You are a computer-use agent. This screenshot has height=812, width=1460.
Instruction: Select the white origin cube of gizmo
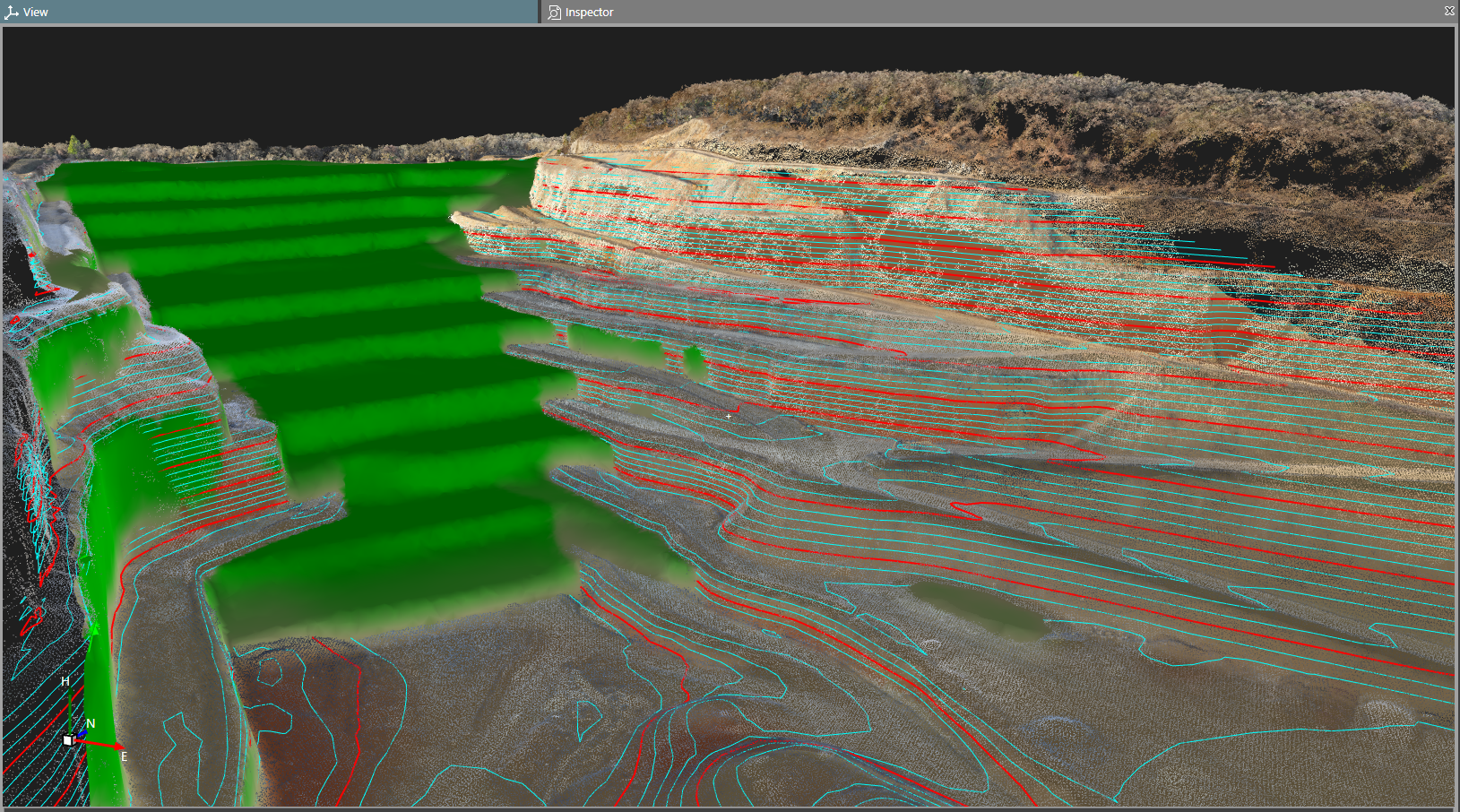click(x=68, y=740)
